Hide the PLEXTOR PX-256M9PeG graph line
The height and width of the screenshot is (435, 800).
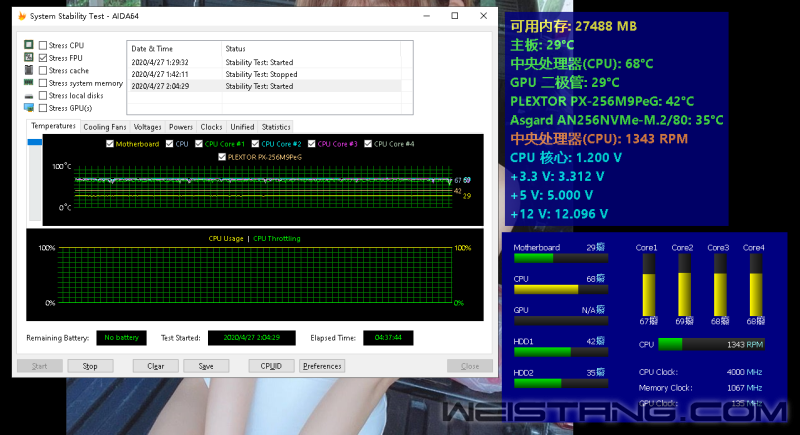pos(221,156)
